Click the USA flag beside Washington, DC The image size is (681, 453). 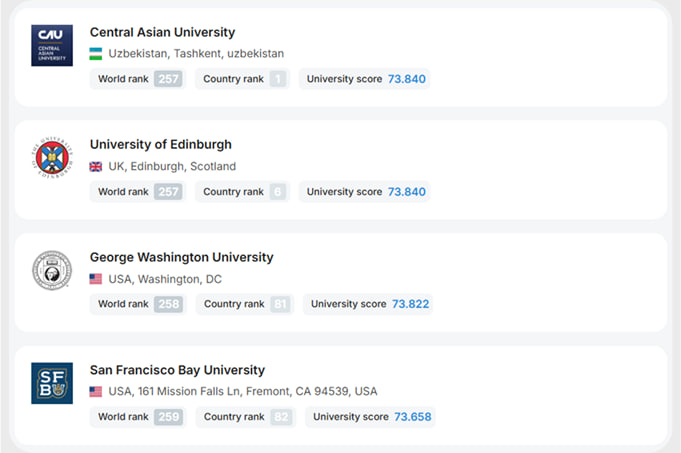(x=96, y=279)
